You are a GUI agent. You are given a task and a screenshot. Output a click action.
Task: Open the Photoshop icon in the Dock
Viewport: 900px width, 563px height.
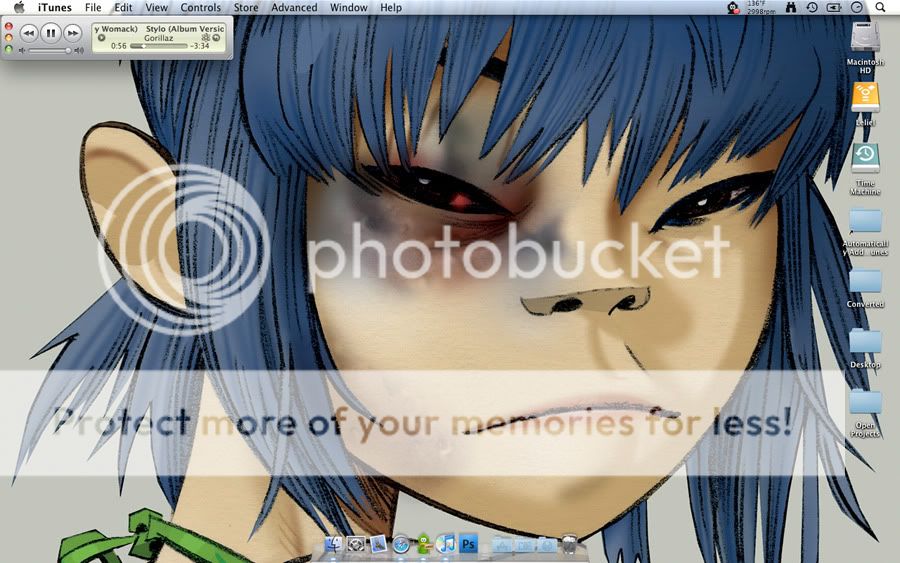pos(468,544)
